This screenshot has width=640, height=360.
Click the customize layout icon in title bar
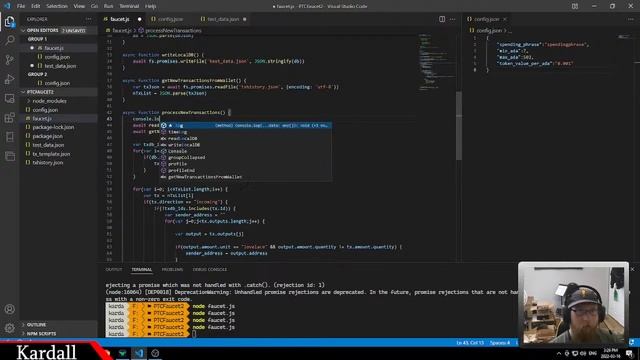575,6
